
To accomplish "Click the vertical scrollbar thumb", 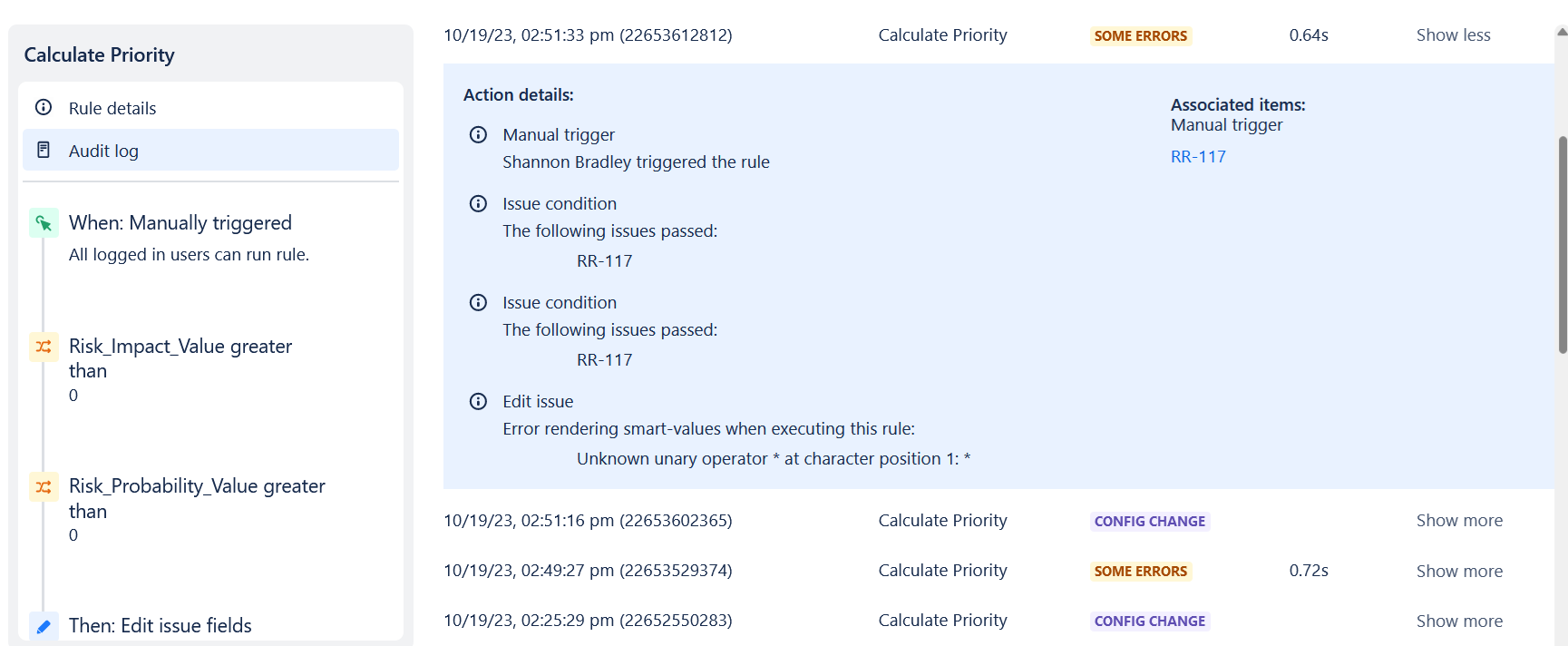I will [x=1562, y=245].
